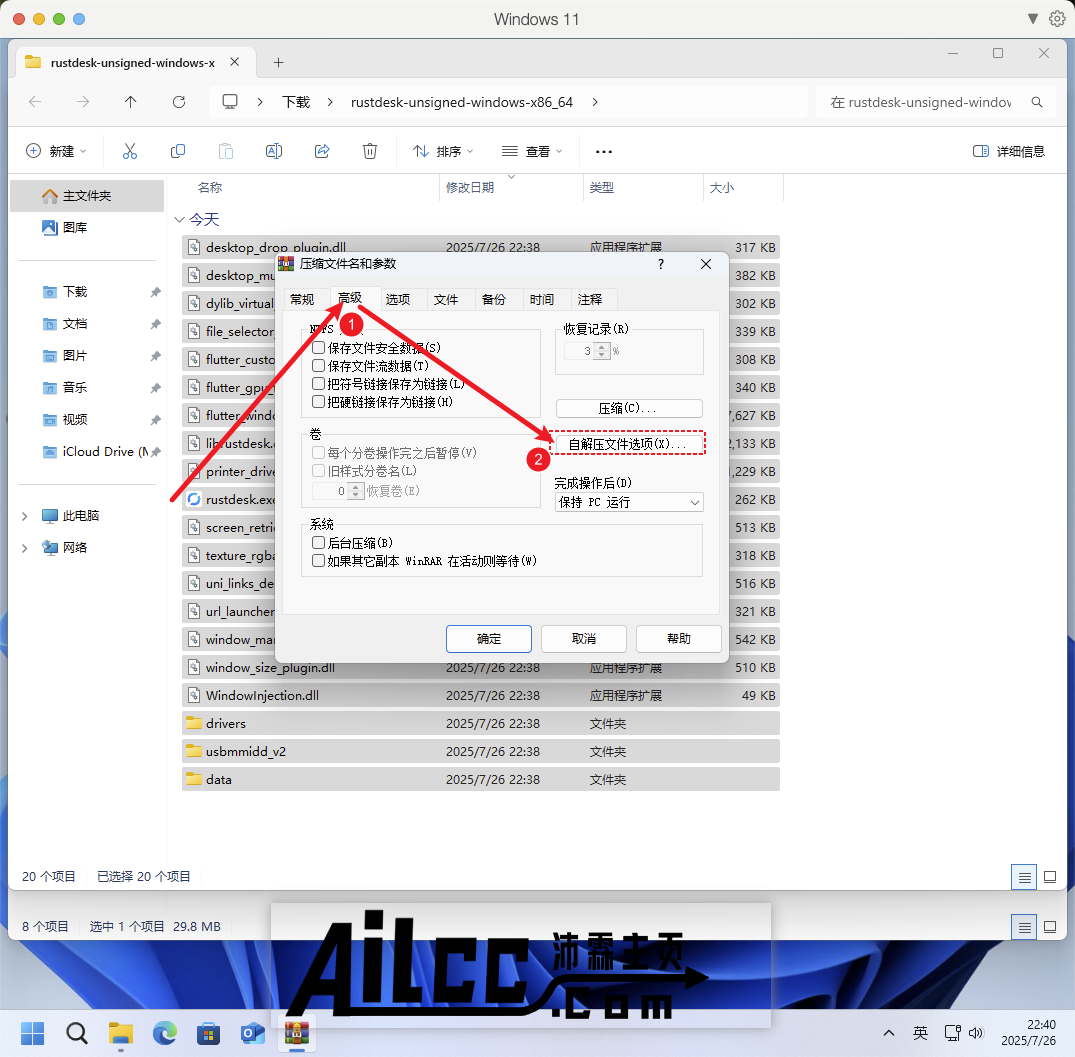Show hidden tray icons chevron
Image resolution: width=1075 pixels, height=1057 pixels.
pos(889,1033)
